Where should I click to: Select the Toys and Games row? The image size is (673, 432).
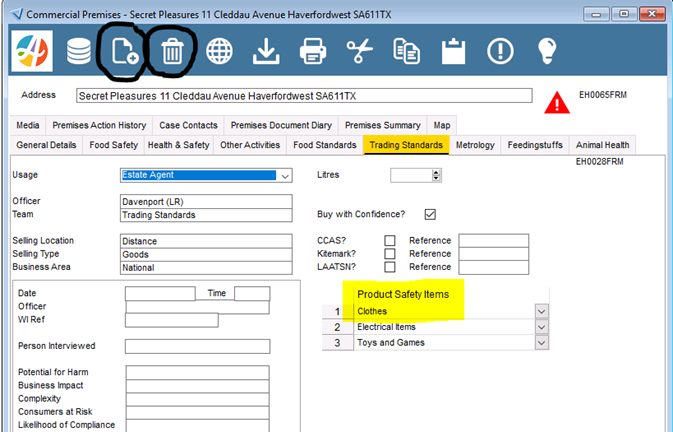click(444, 343)
